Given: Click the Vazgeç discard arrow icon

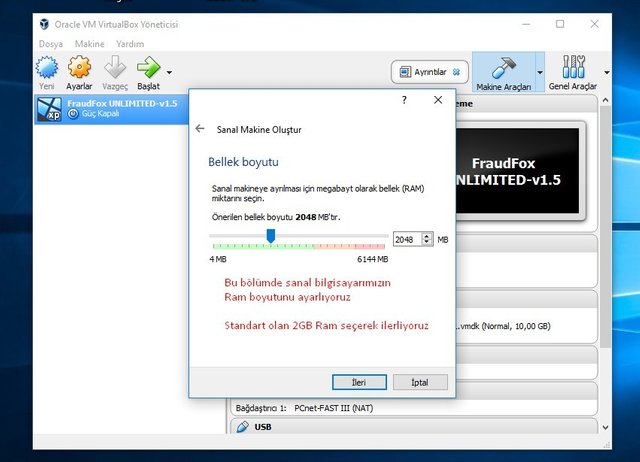Looking at the screenshot, I should (115, 67).
